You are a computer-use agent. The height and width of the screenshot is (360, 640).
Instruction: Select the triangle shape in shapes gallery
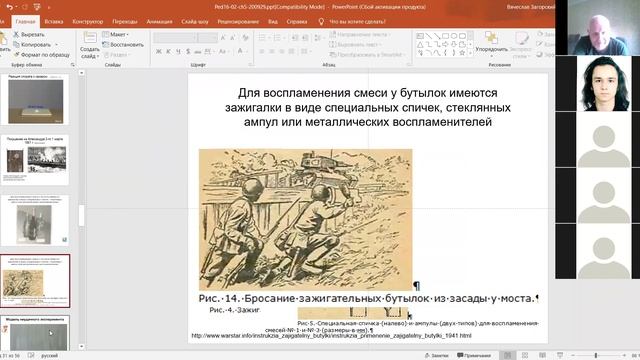(x=420, y=44)
